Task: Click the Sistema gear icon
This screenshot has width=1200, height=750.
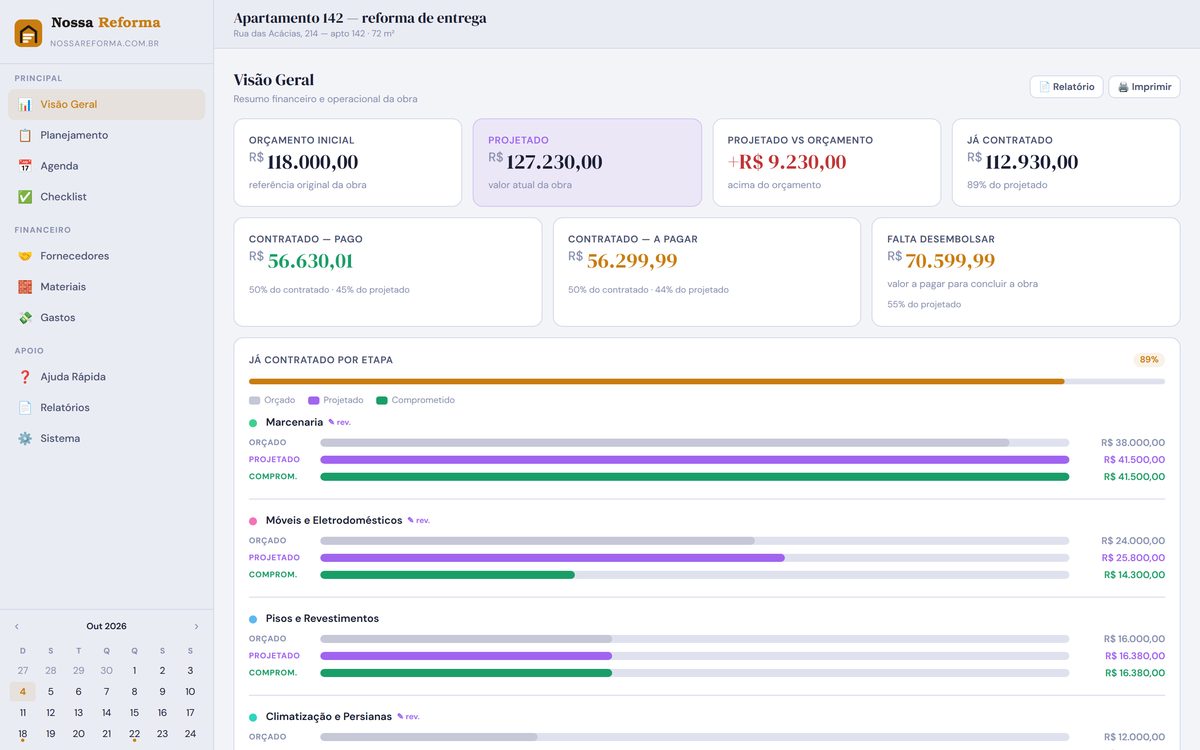Action: (25, 439)
